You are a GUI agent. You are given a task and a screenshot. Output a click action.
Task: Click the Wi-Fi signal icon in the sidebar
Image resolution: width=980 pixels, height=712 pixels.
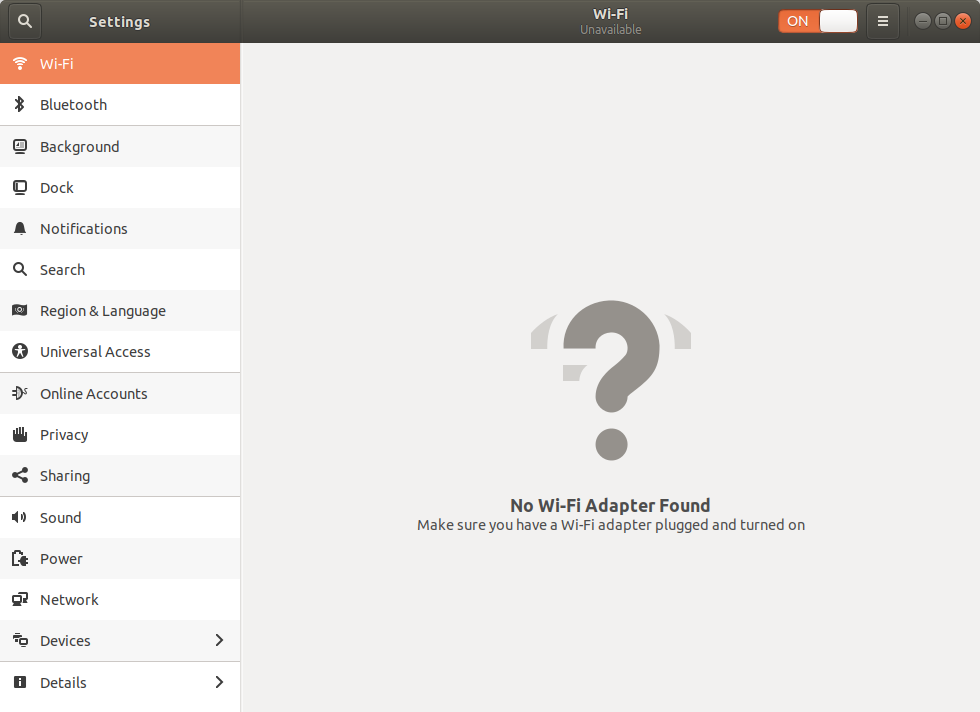(20, 63)
